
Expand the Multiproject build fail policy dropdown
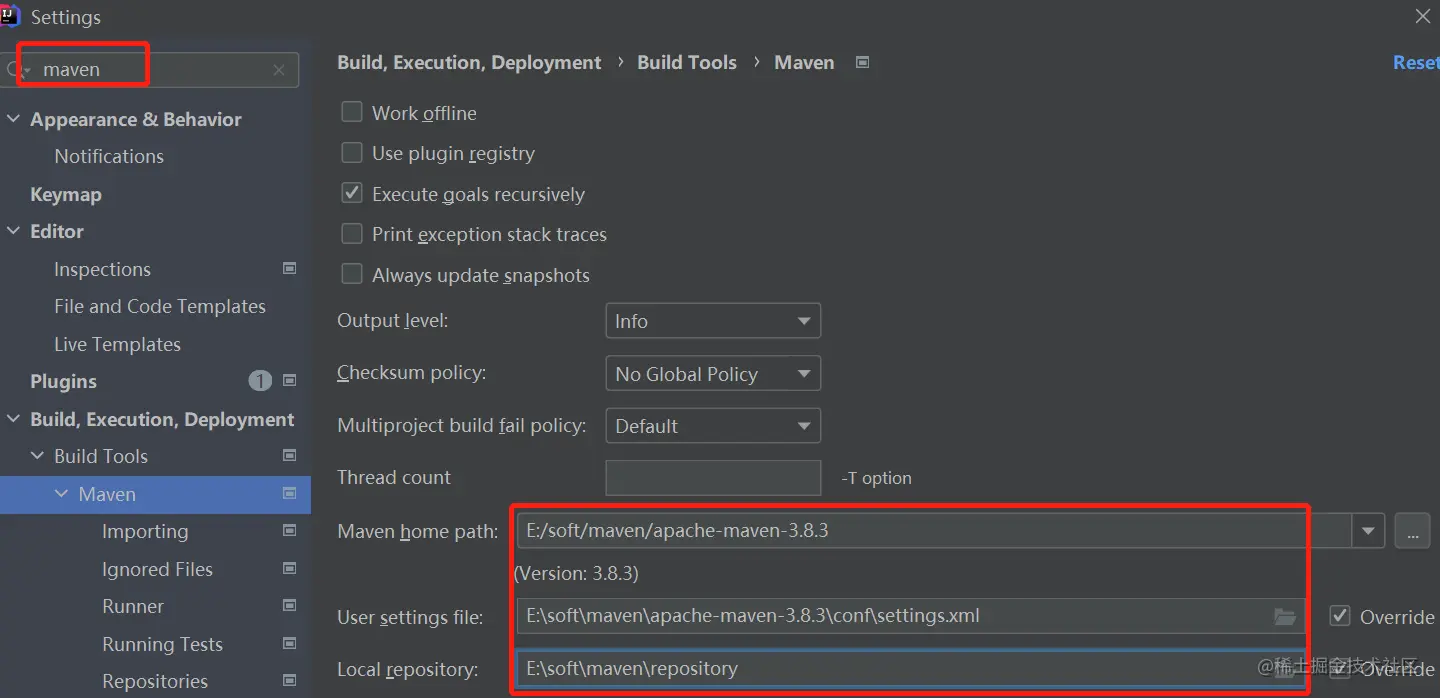pos(713,426)
